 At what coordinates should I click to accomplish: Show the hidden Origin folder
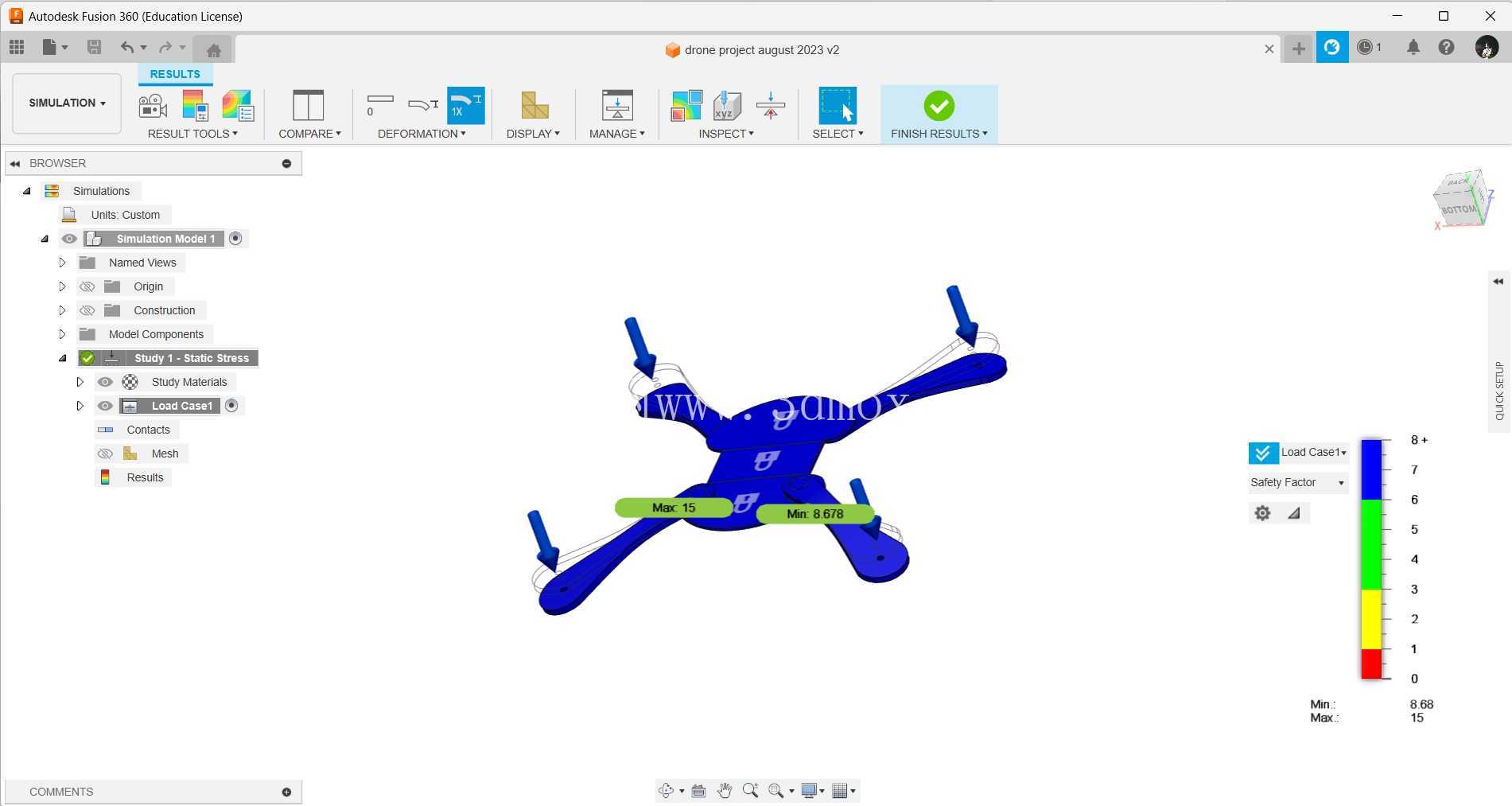tap(87, 286)
